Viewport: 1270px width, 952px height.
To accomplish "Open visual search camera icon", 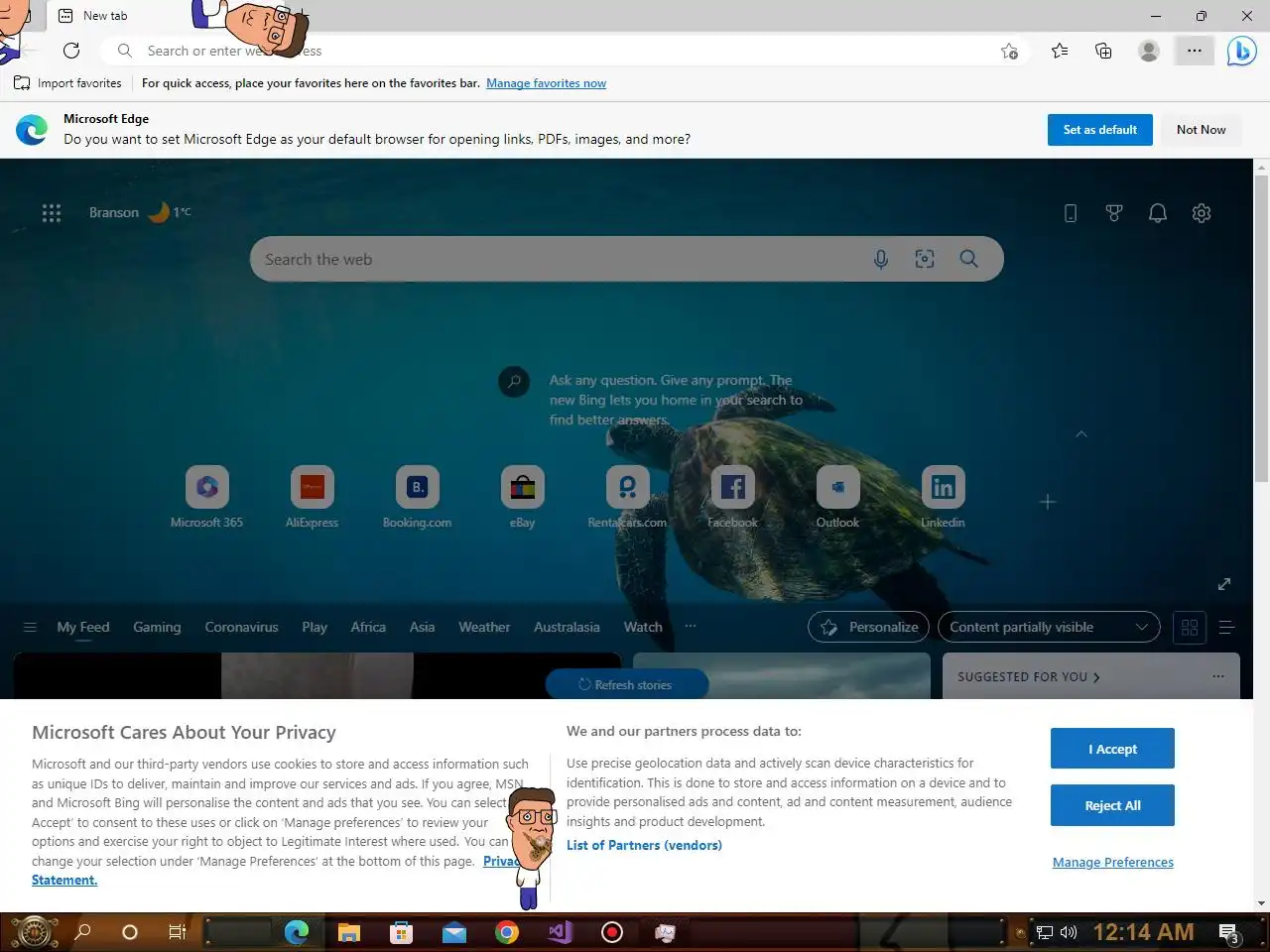I will [925, 260].
